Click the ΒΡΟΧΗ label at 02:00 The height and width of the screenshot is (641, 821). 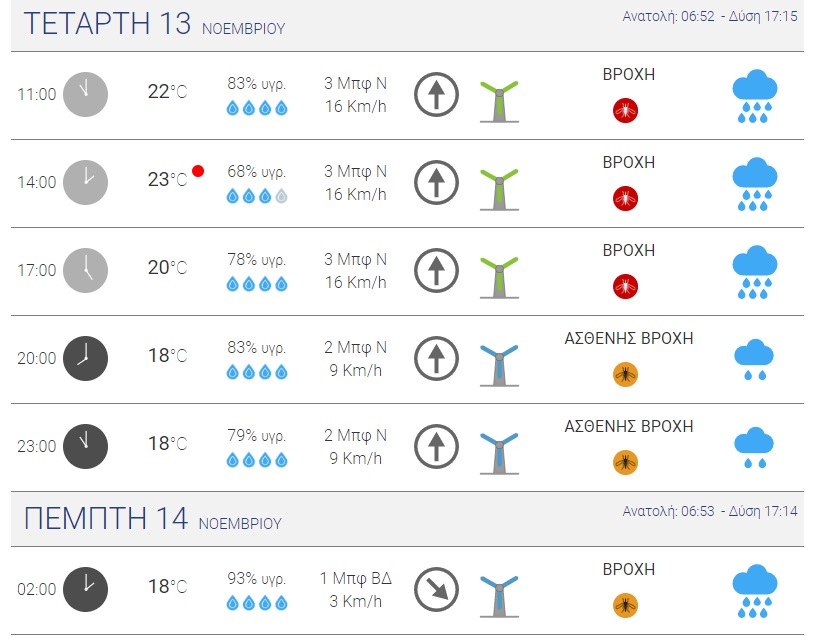pos(629,569)
